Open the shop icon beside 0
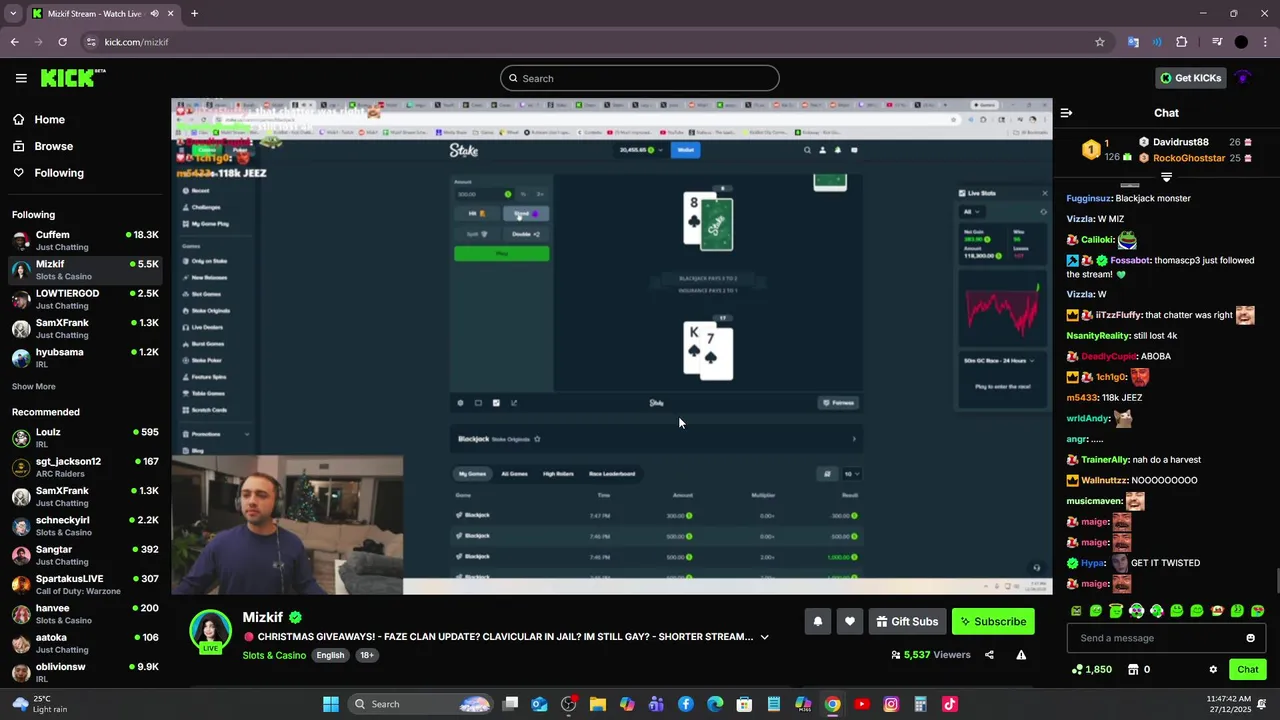This screenshot has height=720, width=1280. (x=1133, y=670)
